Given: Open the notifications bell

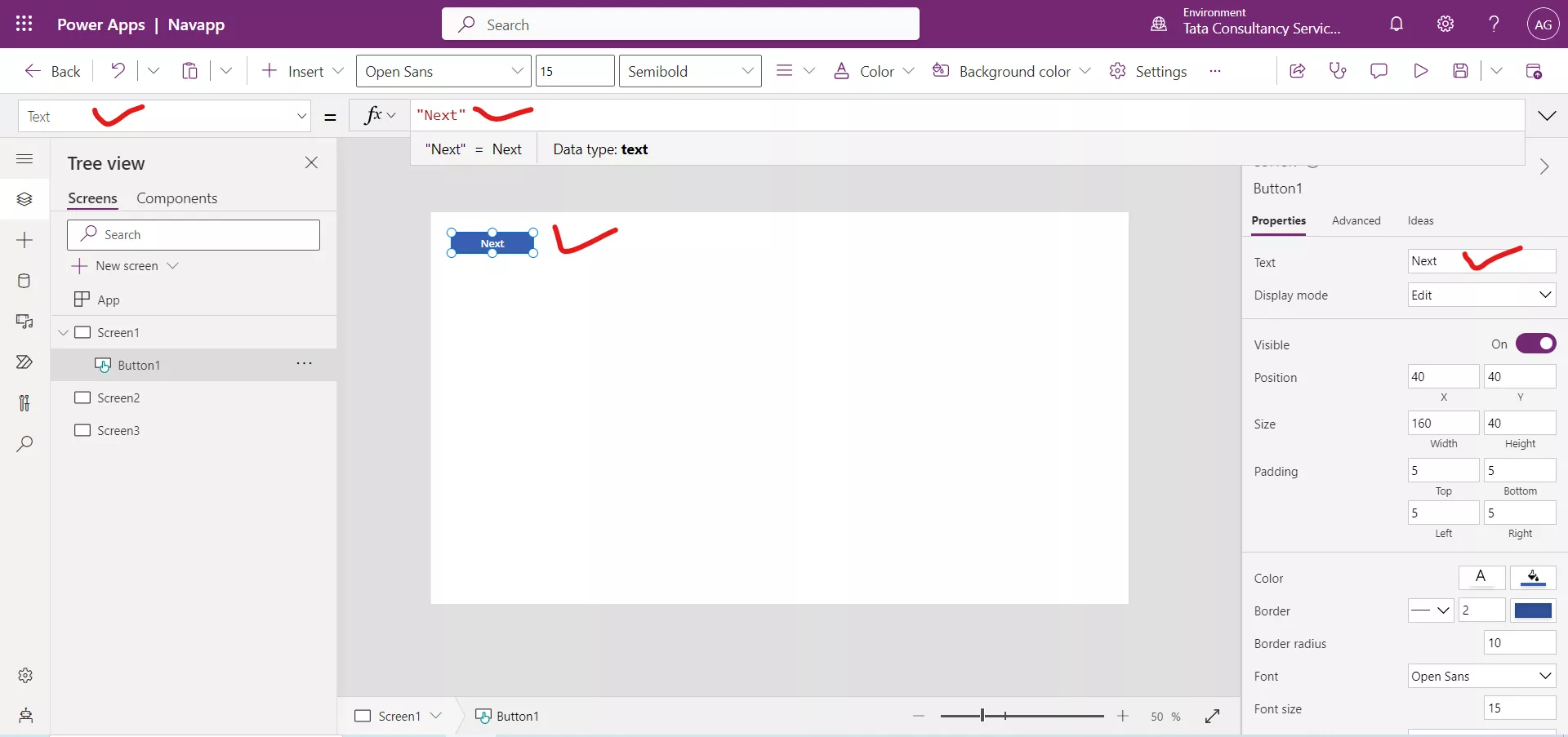Looking at the screenshot, I should [x=1396, y=24].
